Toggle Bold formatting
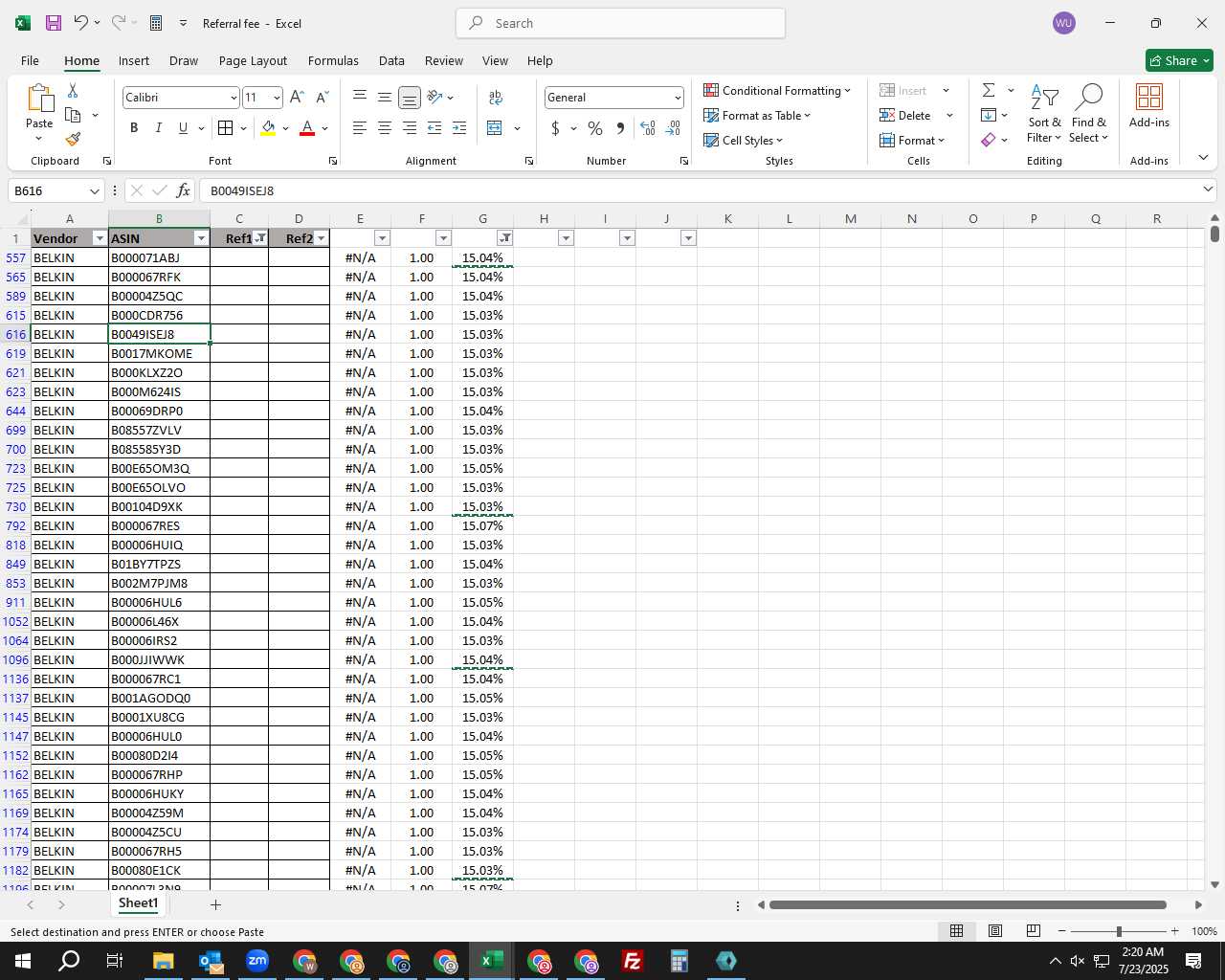Image resolution: width=1225 pixels, height=980 pixels. click(134, 128)
